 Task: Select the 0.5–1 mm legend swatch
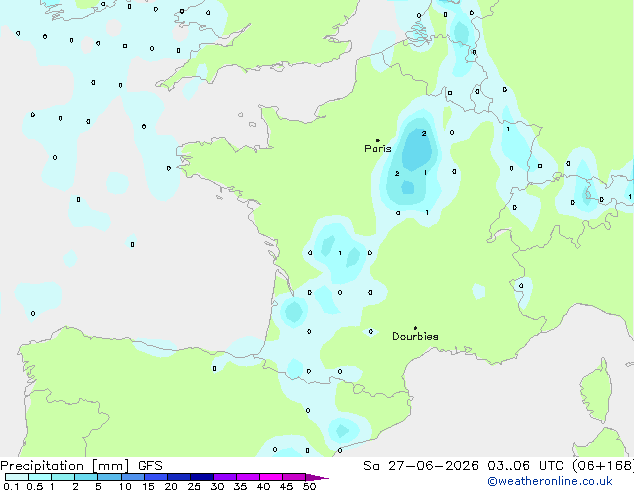[40, 477]
